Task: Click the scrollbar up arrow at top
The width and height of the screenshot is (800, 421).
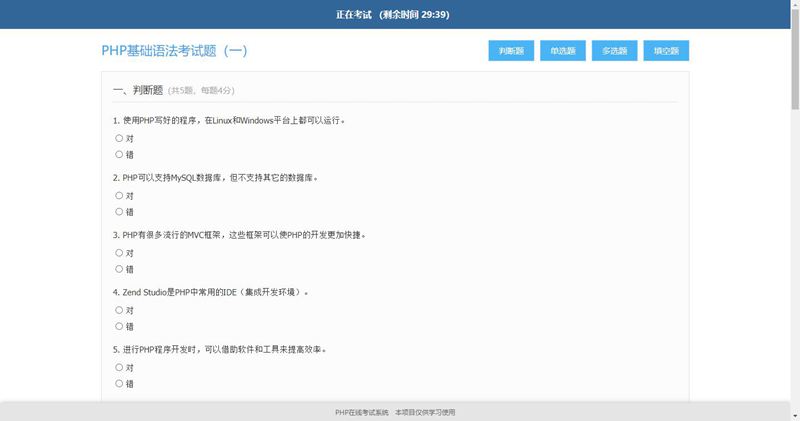Action: pyautogui.click(x=794, y=5)
